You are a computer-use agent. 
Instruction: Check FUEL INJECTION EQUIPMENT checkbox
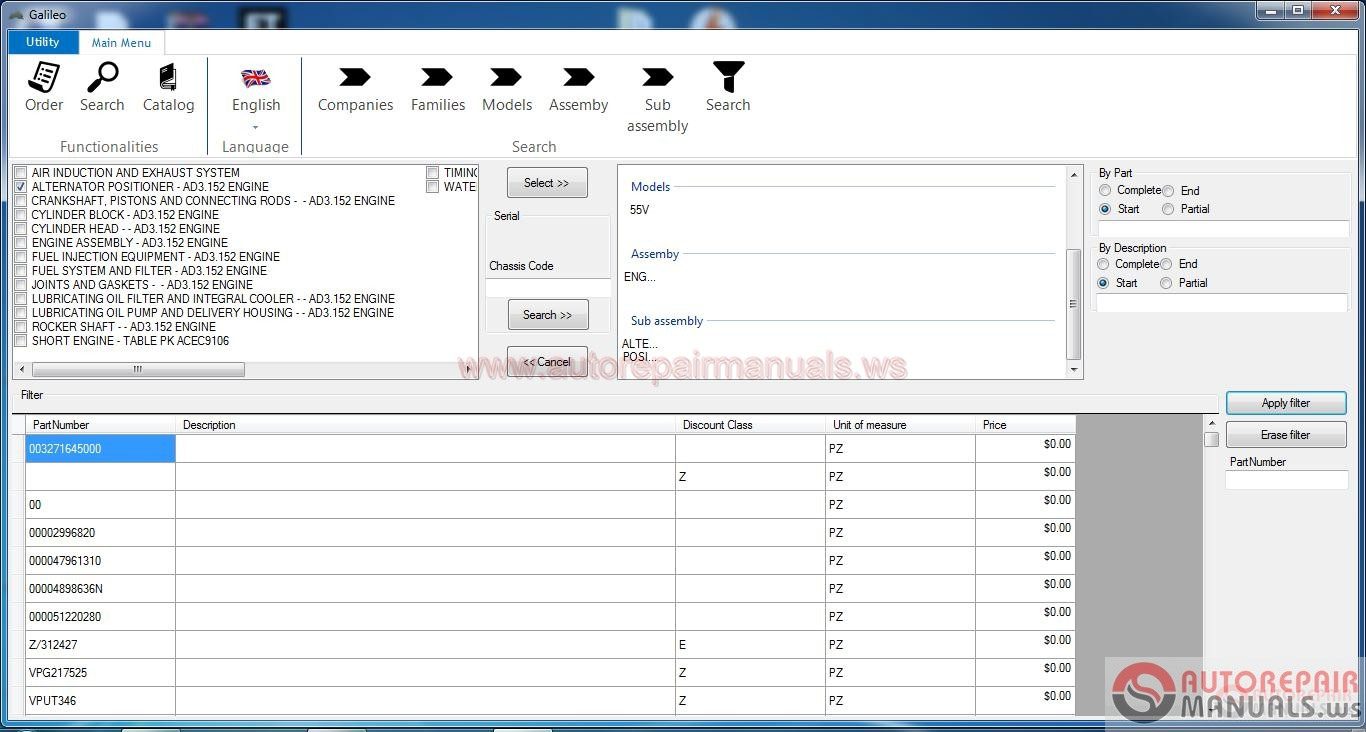(21, 257)
